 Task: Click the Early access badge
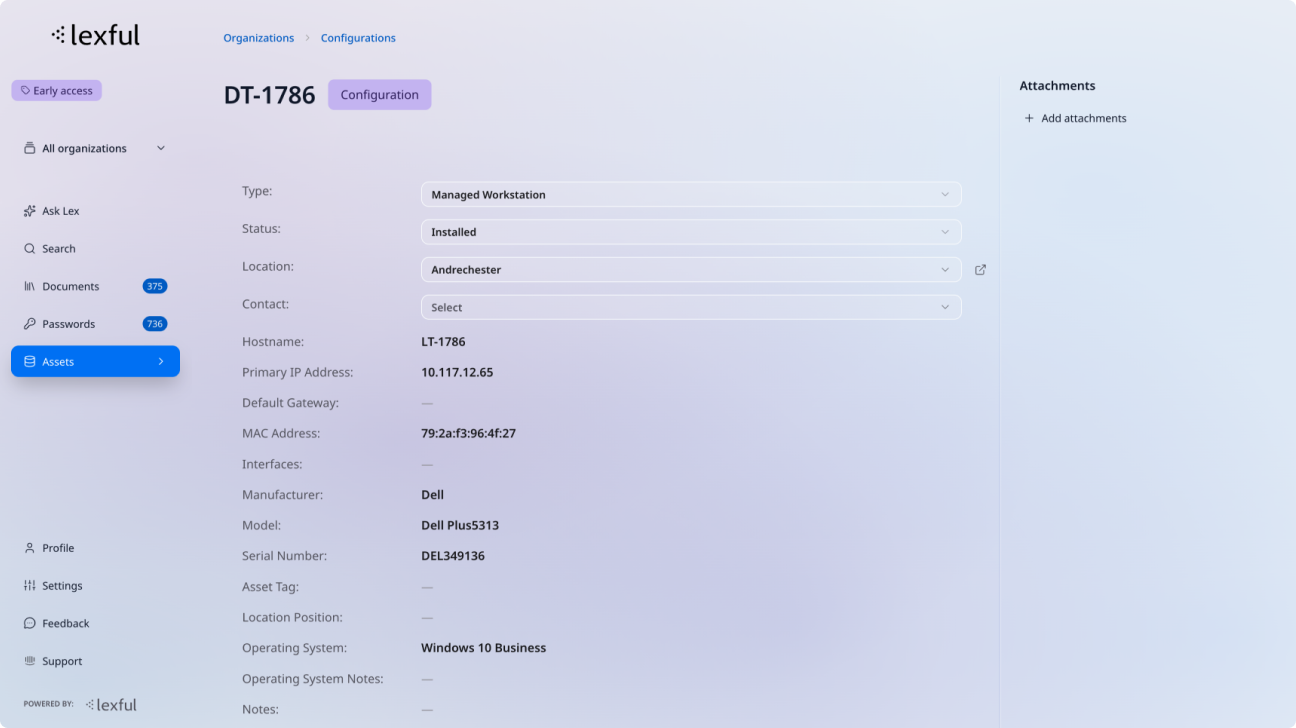tap(56, 90)
